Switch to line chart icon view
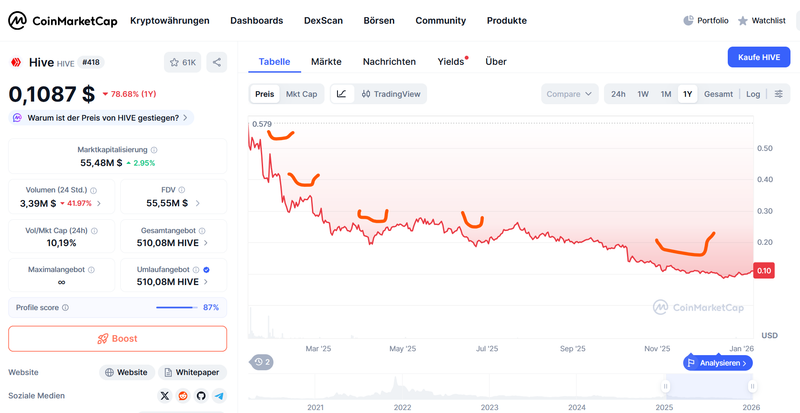The height and width of the screenshot is (413, 800). (x=342, y=94)
